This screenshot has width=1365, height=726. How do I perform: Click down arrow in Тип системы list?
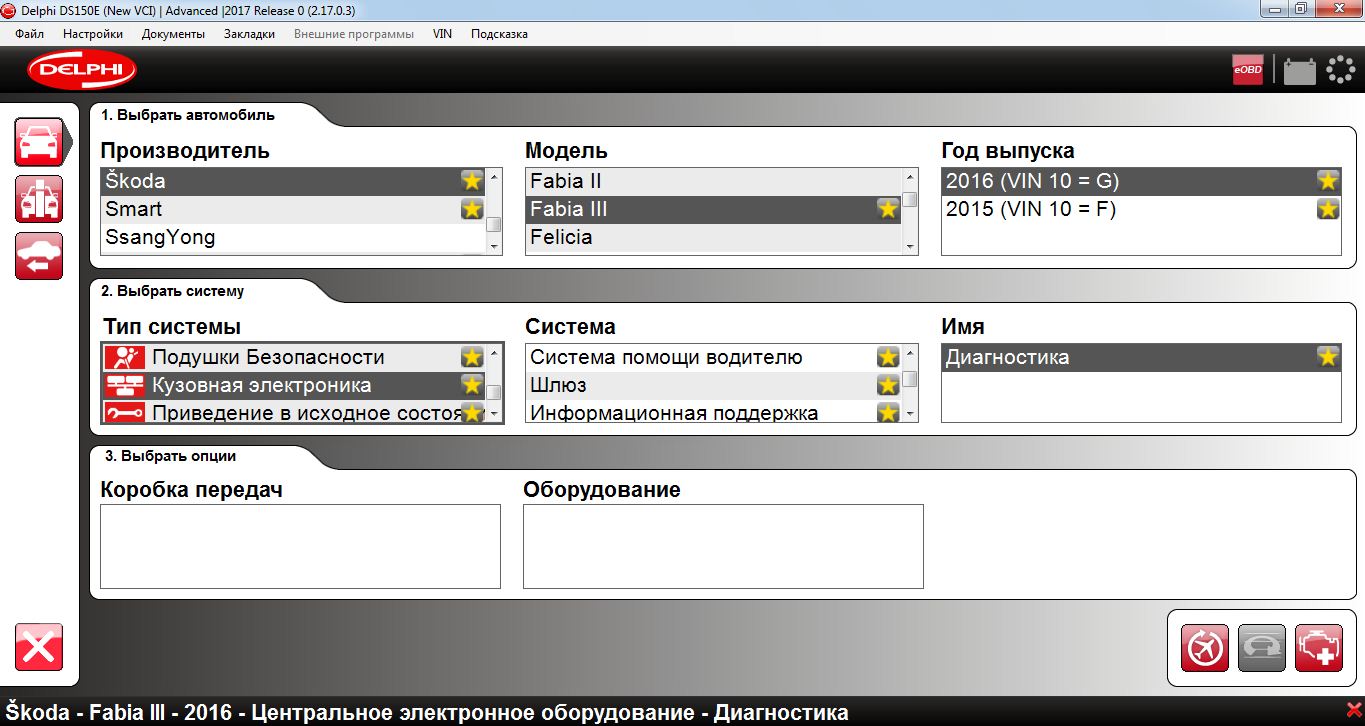(493, 413)
